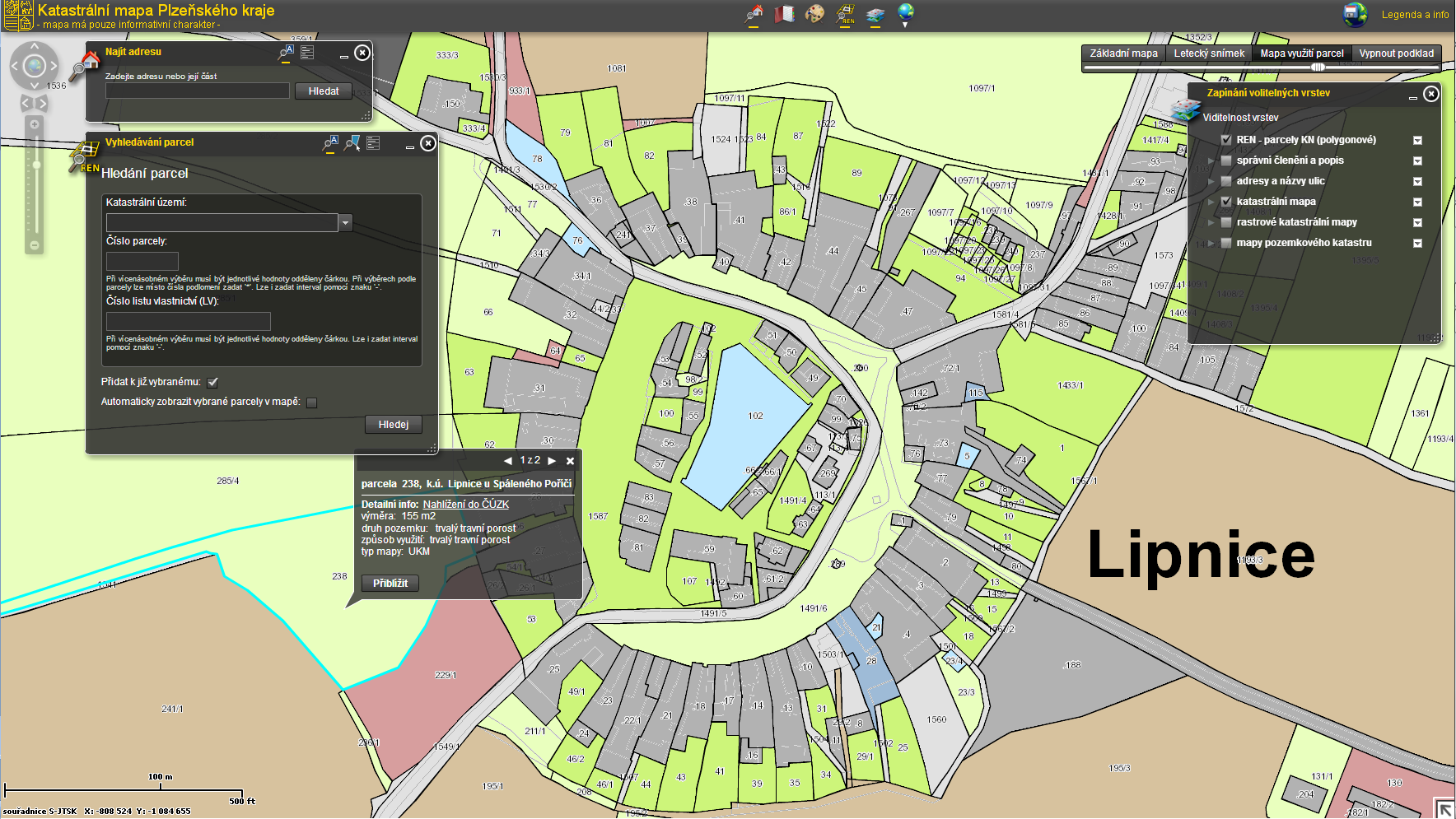Reset to full extent via navigation globe

click(35, 66)
